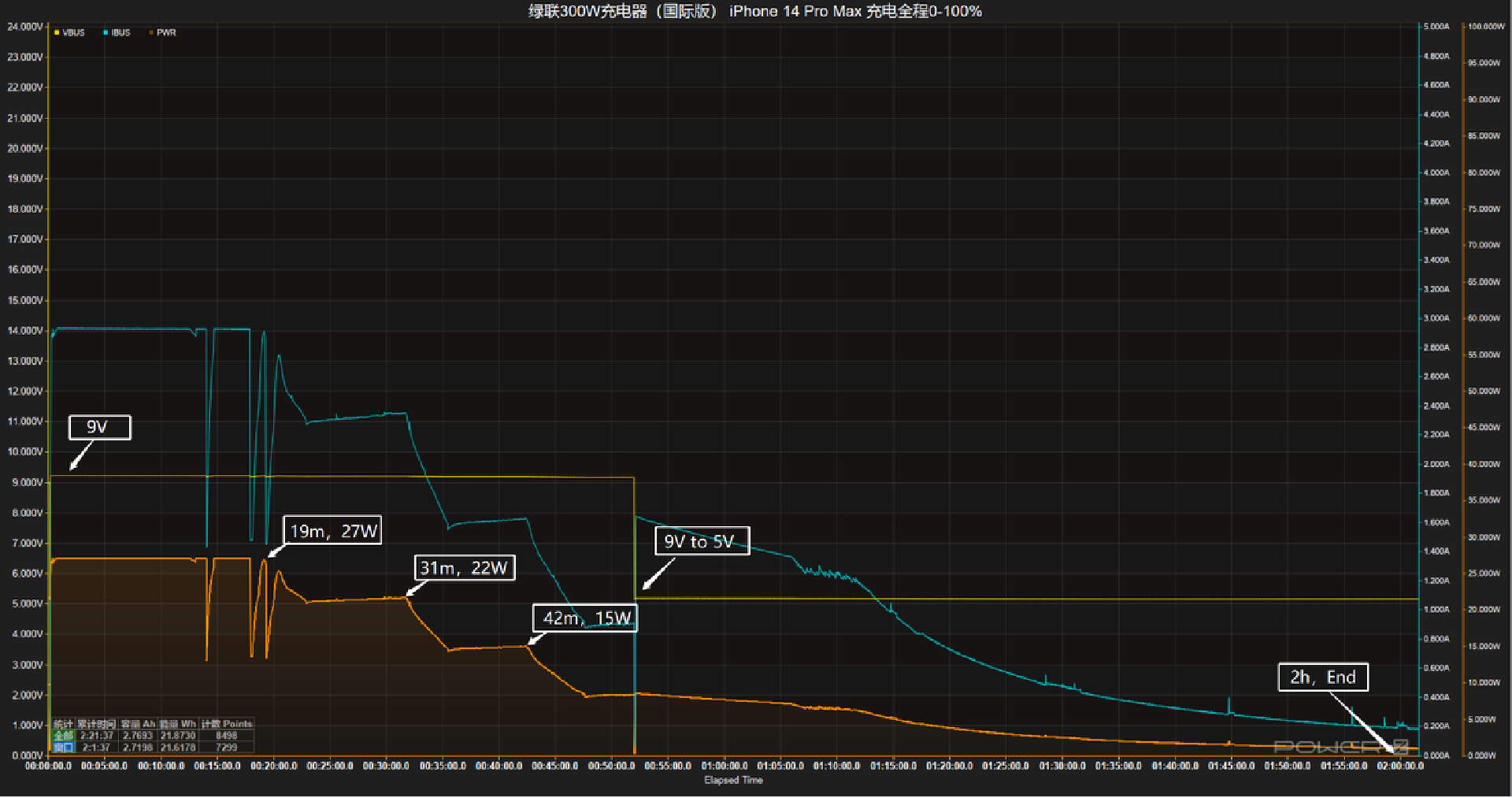
Task: Click the 统计 header cell in stats table
Action: [x=63, y=724]
